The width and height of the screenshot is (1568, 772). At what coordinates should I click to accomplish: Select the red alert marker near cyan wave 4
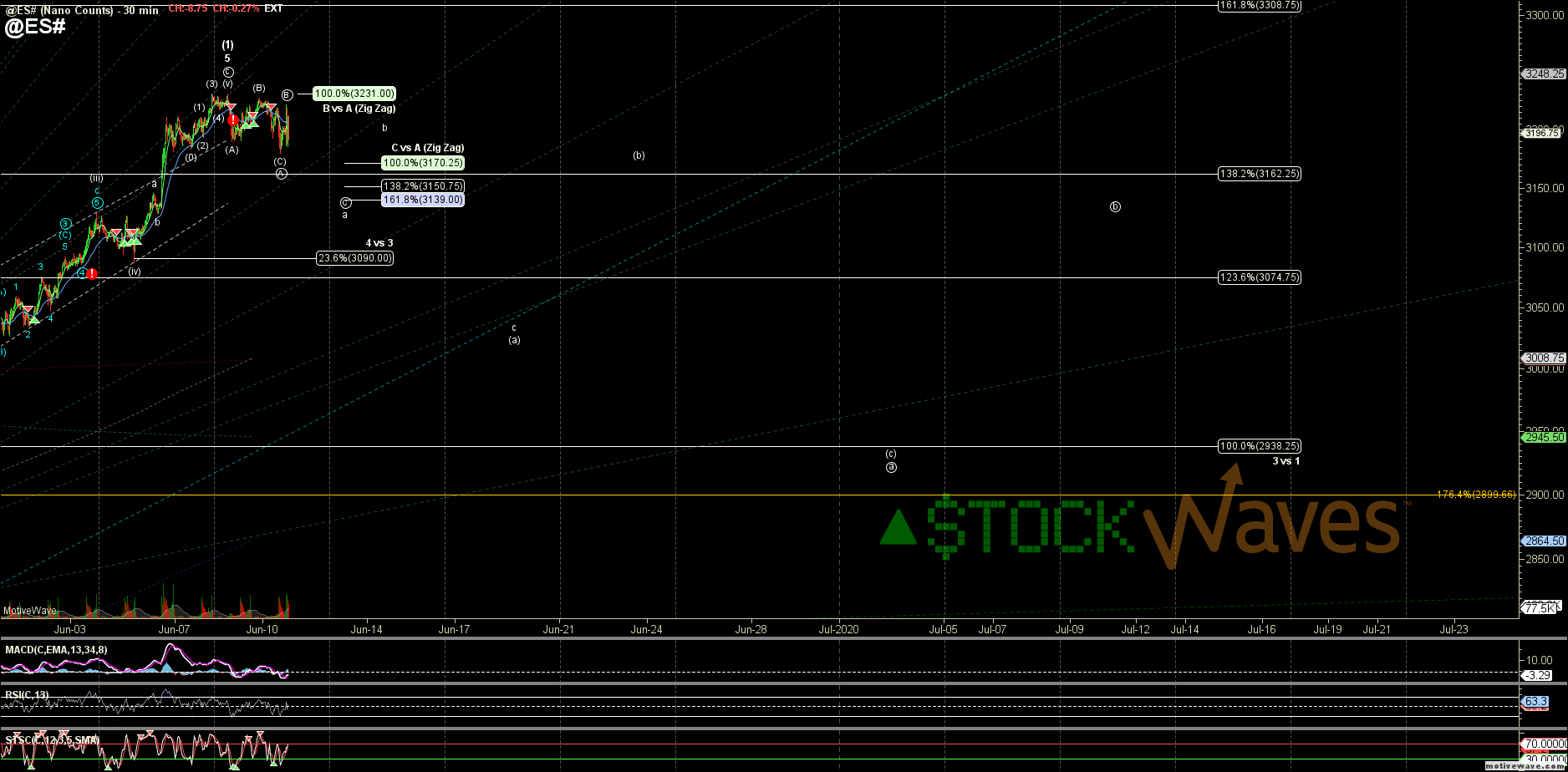[92, 273]
